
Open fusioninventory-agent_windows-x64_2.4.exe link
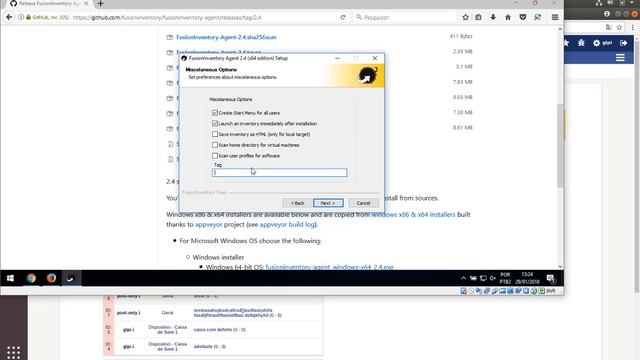pyautogui.click(x=329, y=267)
